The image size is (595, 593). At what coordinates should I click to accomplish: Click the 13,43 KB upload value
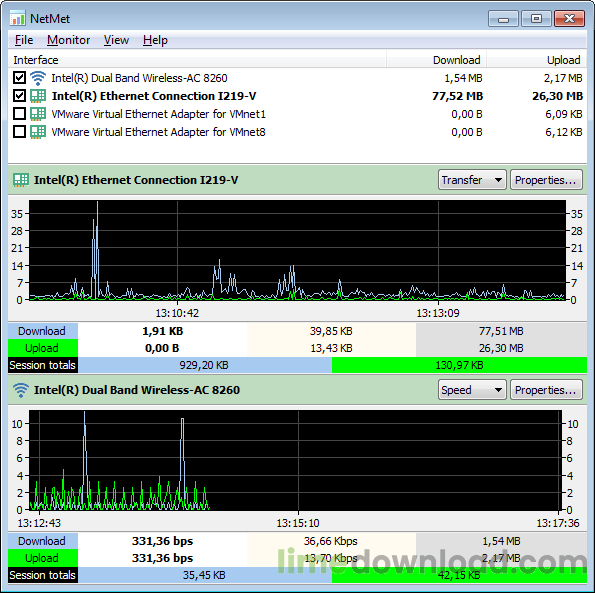(331, 348)
